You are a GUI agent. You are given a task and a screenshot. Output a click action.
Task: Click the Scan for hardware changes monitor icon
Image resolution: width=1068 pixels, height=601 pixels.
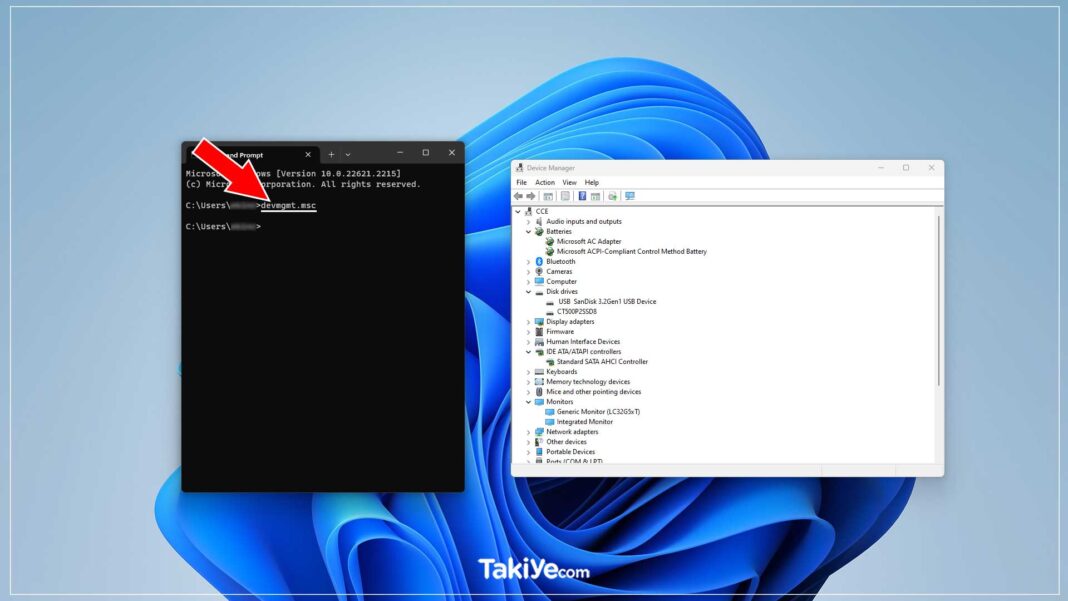630,196
